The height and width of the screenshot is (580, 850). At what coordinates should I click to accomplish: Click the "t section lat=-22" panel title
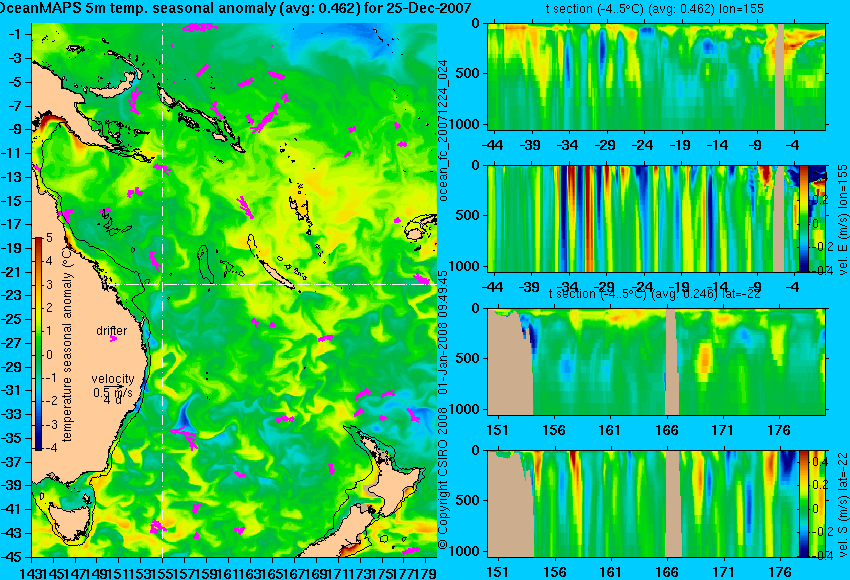pyautogui.click(x=654, y=294)
